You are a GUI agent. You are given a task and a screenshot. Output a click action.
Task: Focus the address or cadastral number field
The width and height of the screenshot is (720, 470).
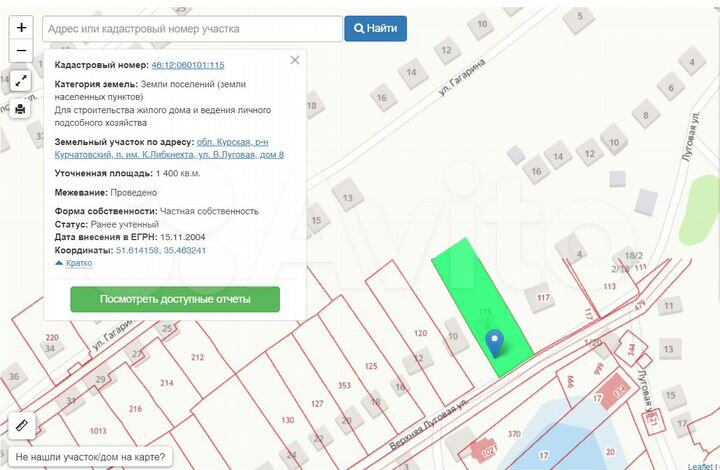[192, 28]
